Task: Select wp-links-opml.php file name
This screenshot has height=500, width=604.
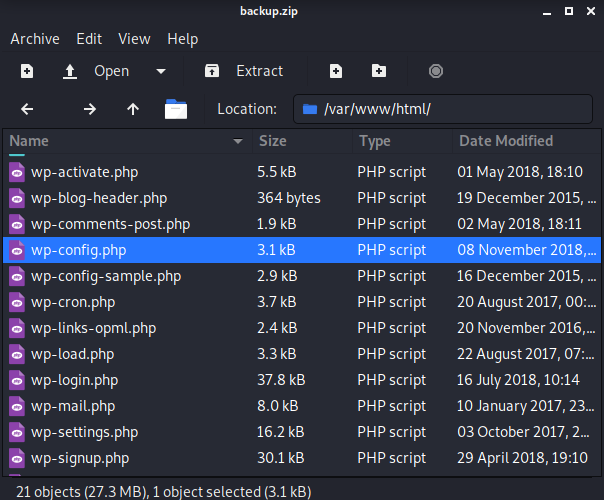Action: point(94,328)
